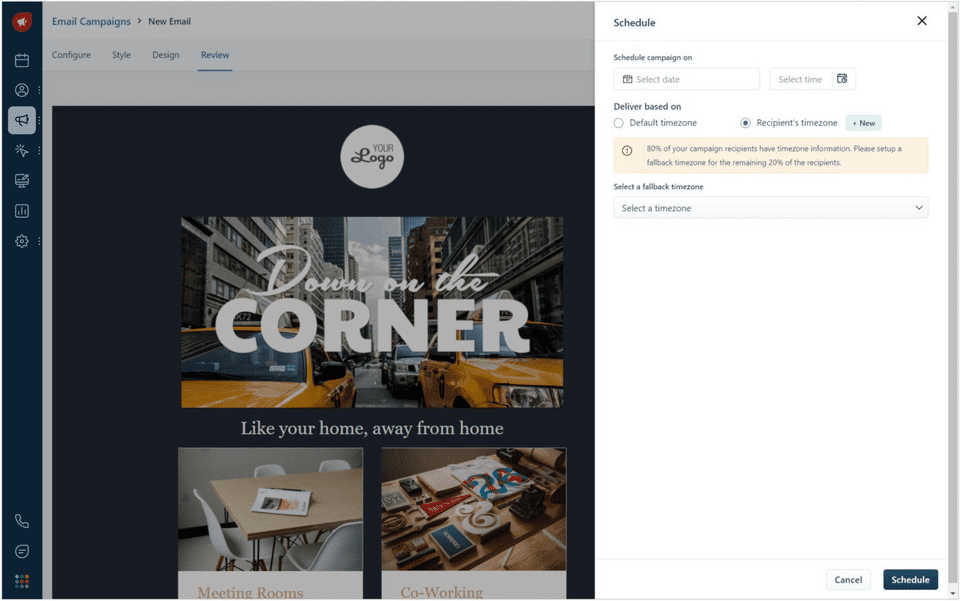
Task: Go to Email Campaigns breadcrumb link
Action: pyautogui.click(x=91, y=21)
